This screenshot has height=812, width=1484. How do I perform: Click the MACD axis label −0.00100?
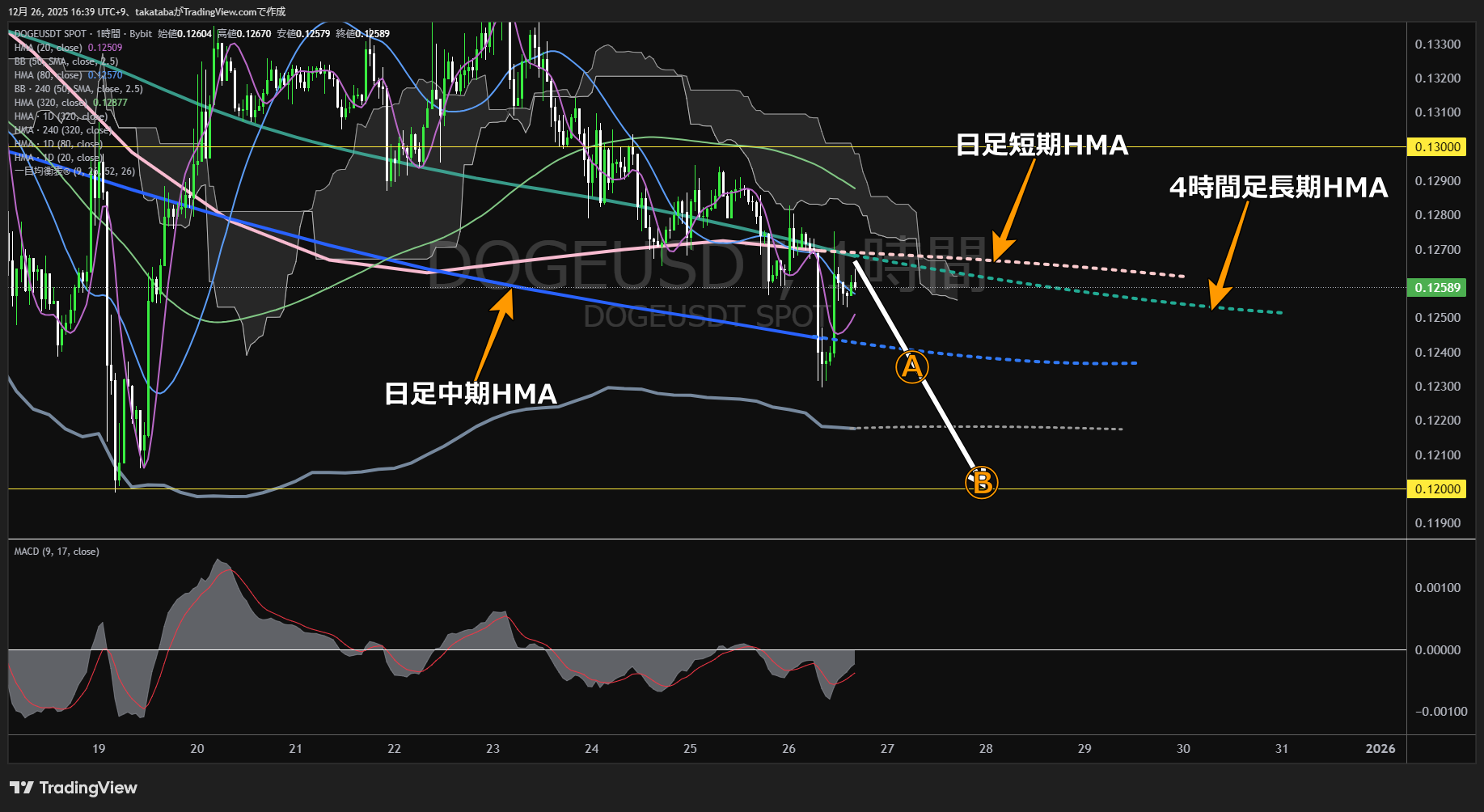tap(1440, 712)
